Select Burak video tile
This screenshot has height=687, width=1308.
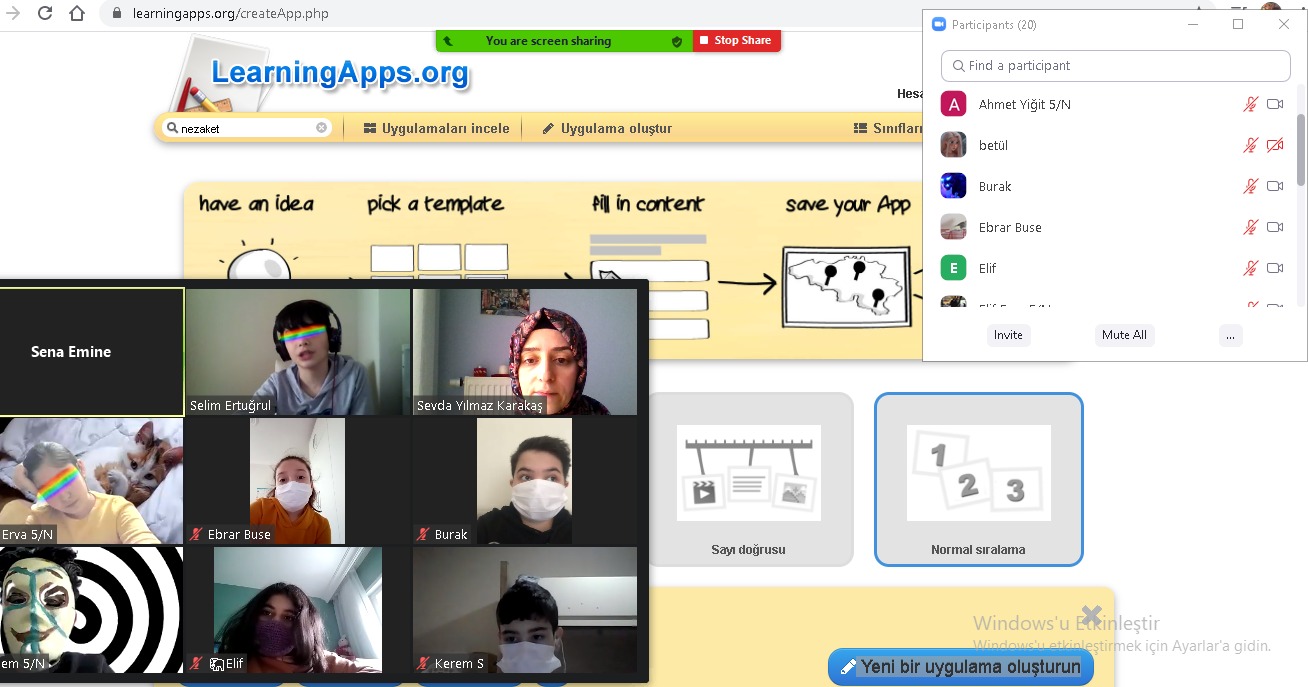(x=525, y=481)
